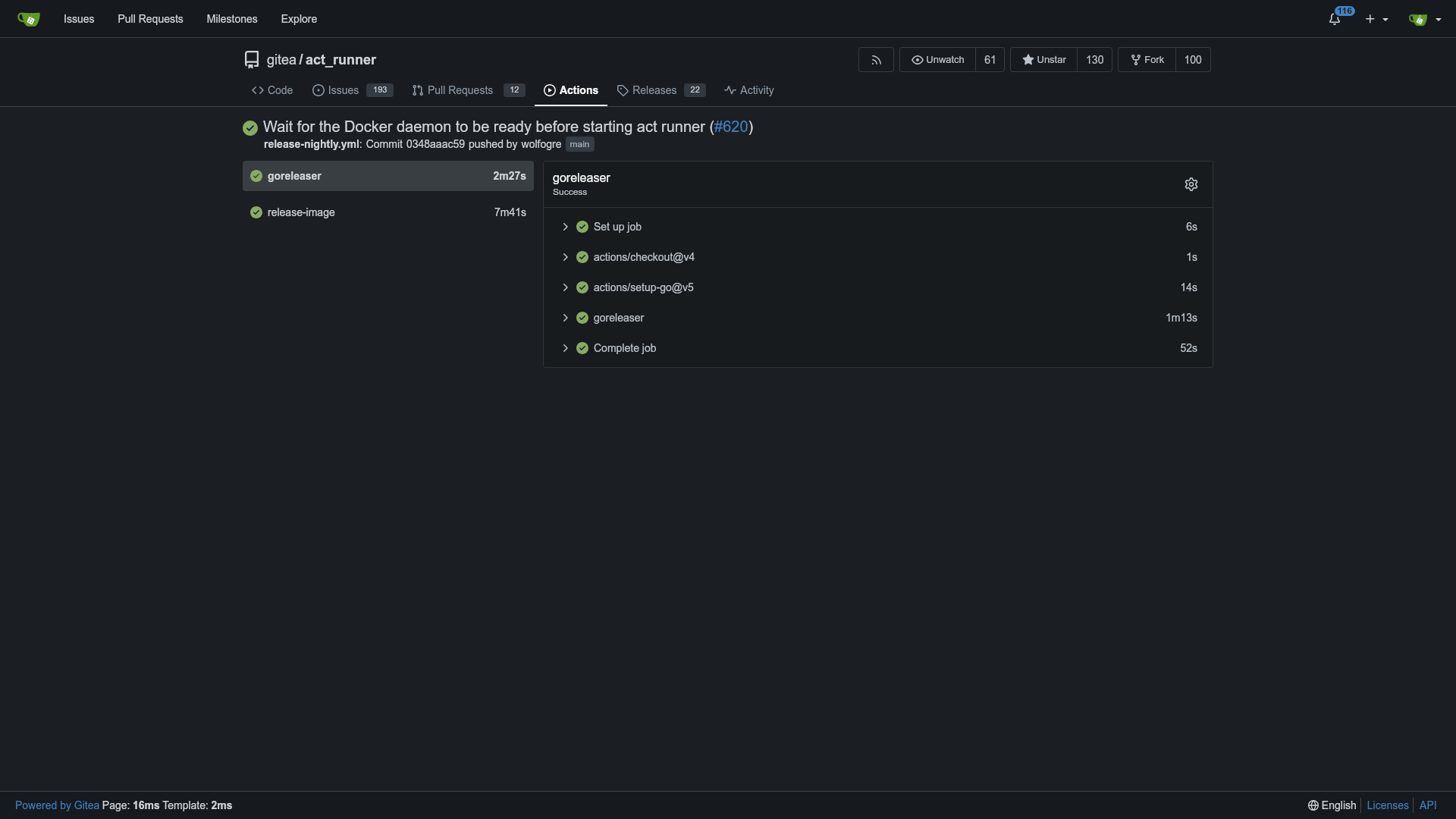This screenshot has height=819, width=1456.
Task: Open the Pull Requests repository tab
Action: 460,90
